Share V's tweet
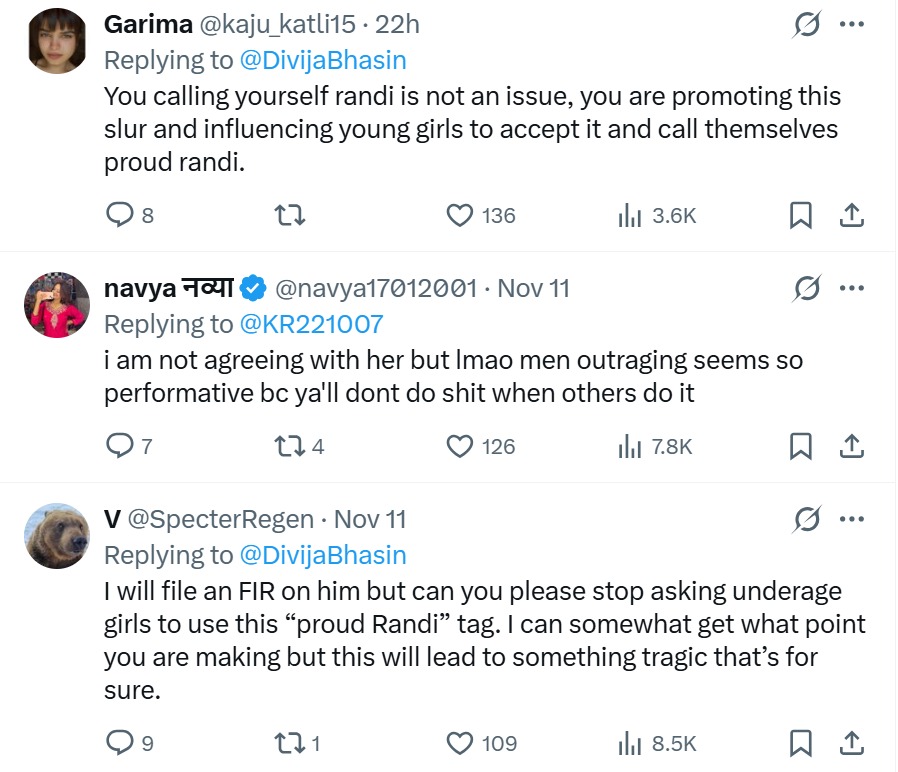898x772 pixels. tap(851, 742)
